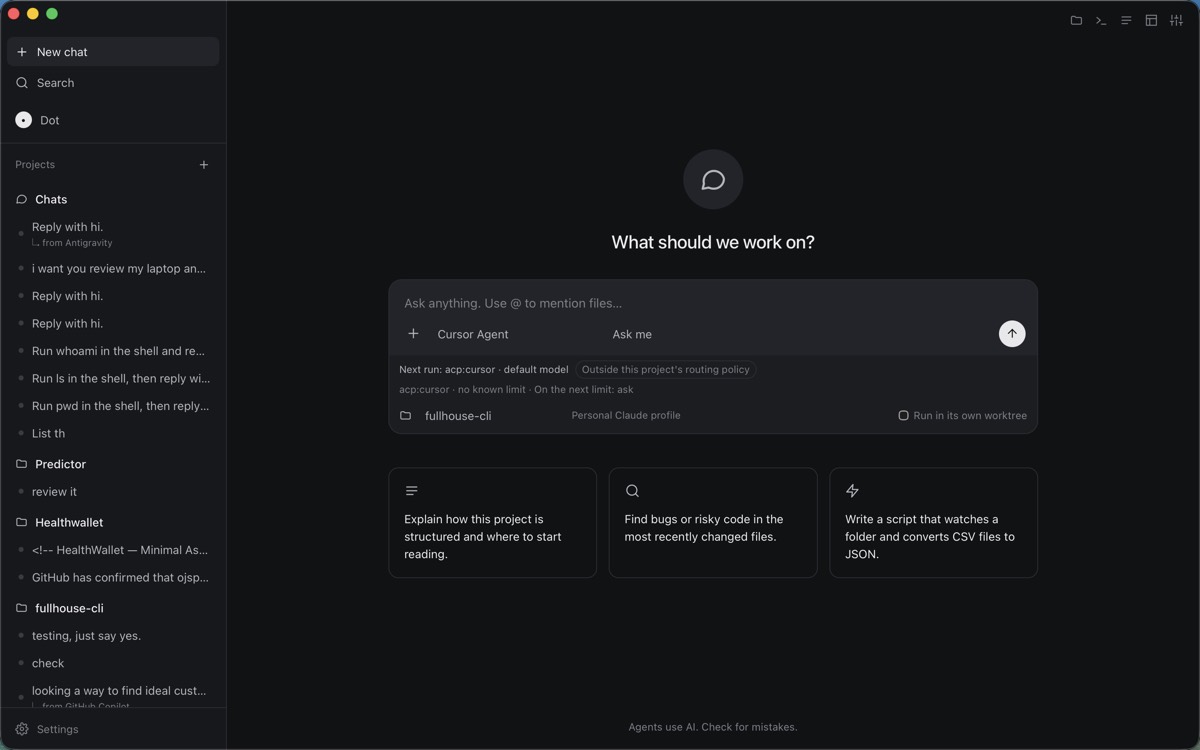Click 'Agents use AI. Check for mistakes.' text
The height and width of the screenshot is (750, 1200).
[x=713, y=727]
